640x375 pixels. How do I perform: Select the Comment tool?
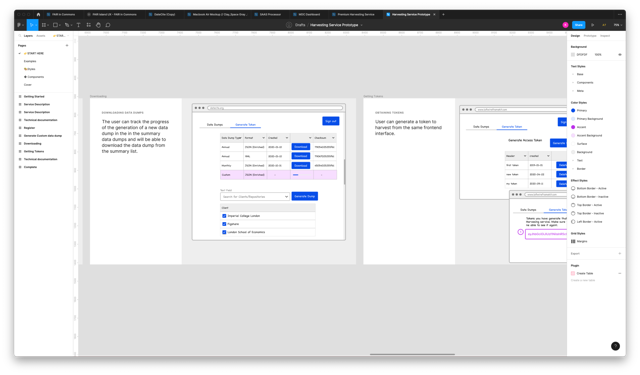click(108, 25)
